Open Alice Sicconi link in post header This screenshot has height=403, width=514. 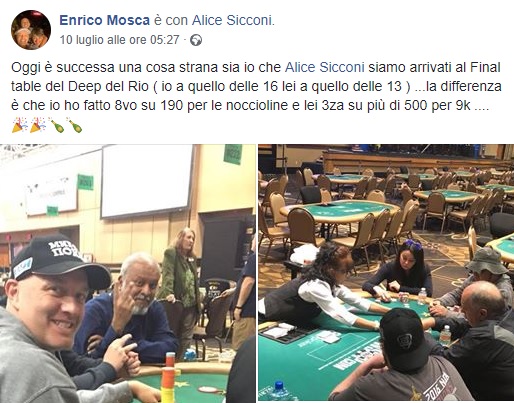232,20
